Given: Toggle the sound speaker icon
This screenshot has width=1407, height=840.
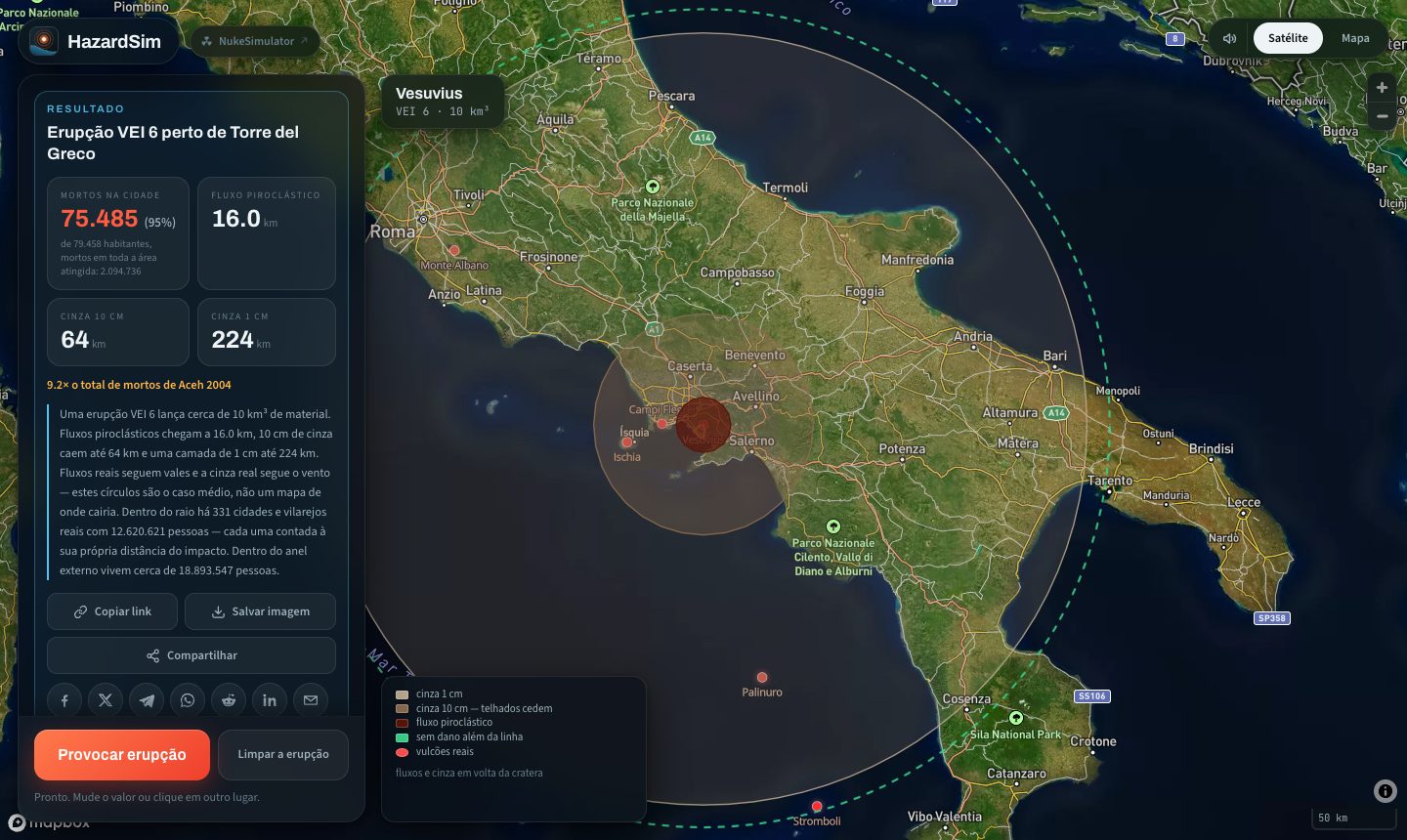Looking at the screenshot, I should 1230,38.
